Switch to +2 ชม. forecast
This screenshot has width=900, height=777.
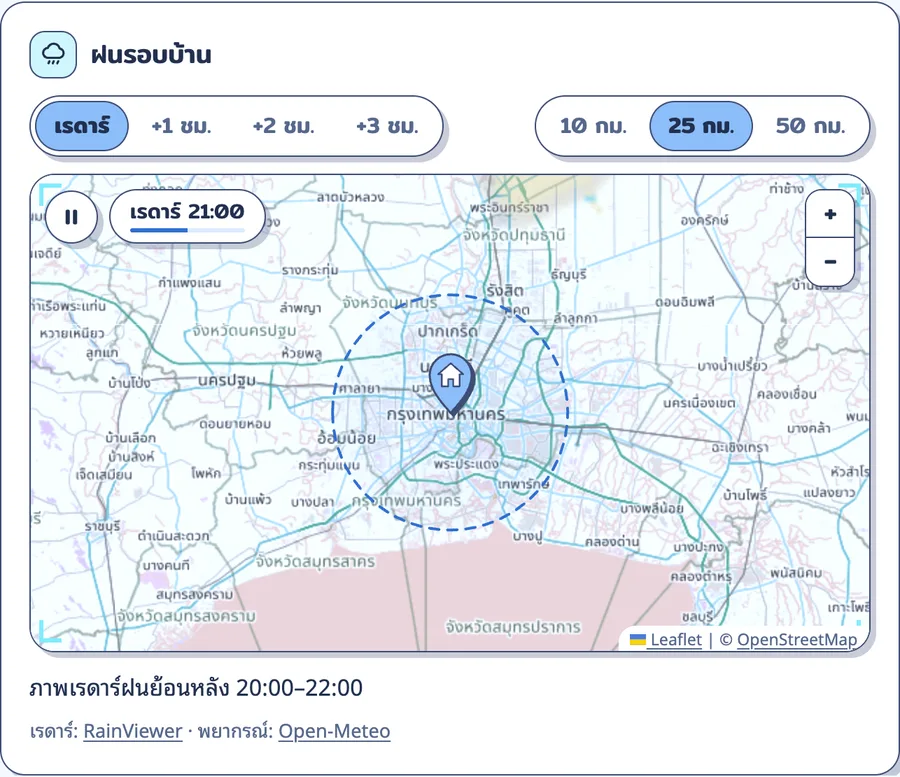284,126
